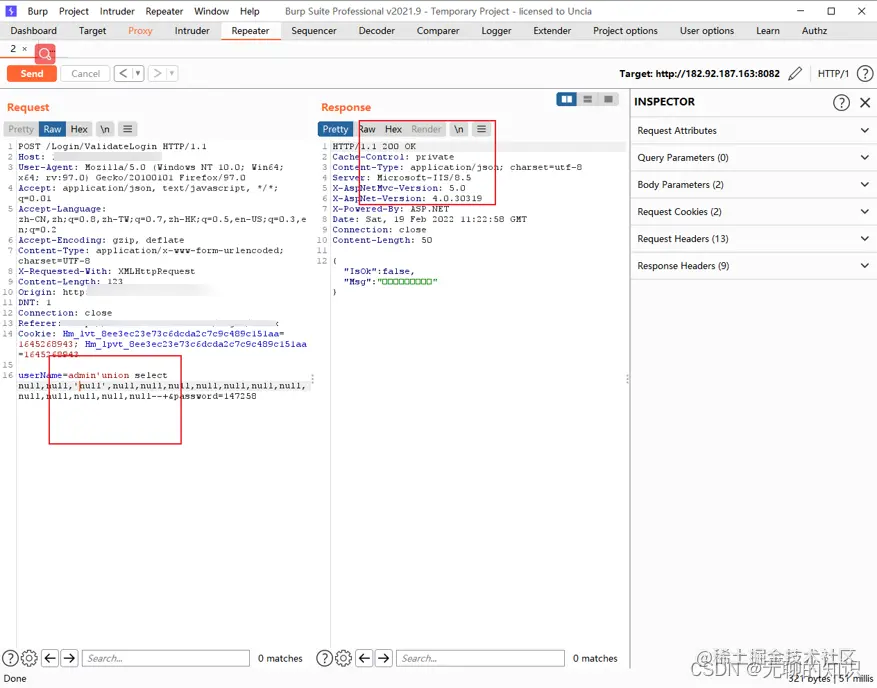The image size is (877, 688).
Task: Switch the response view to Pretty
Action: [x=335, y=129]
